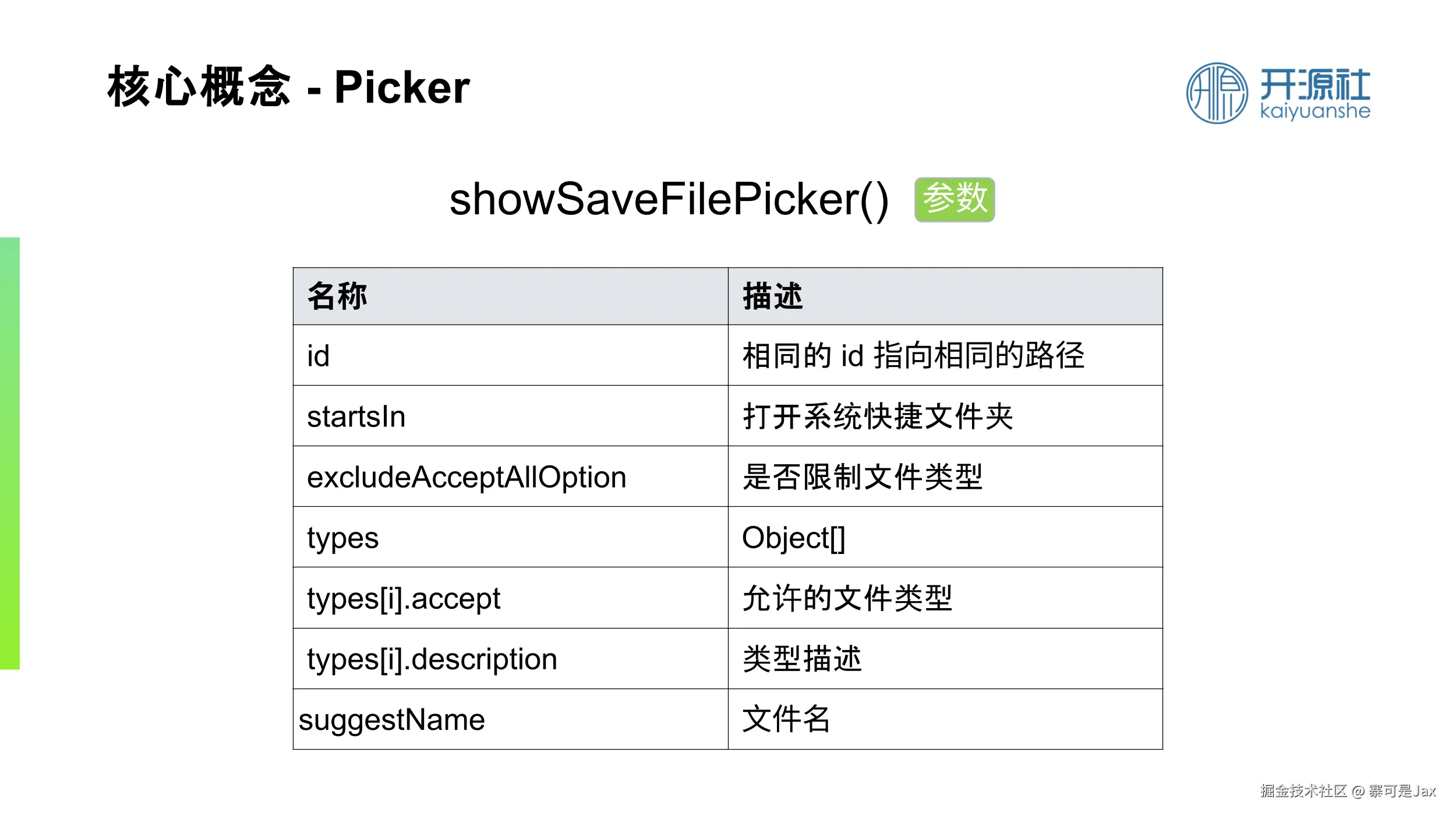This screenshot has height=819, width=1456.
Task: Click the green 参数 badge
Action: pos(954,199)
